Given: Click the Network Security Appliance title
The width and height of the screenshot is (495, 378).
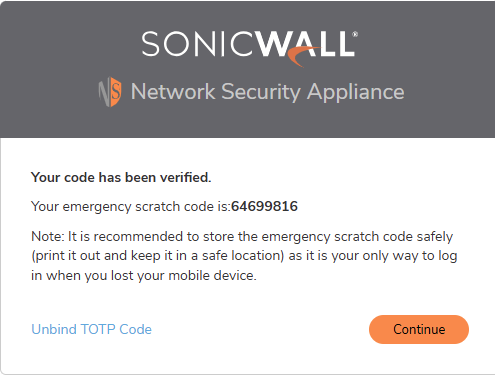Looking at the screenshot, I should point(267,92).
